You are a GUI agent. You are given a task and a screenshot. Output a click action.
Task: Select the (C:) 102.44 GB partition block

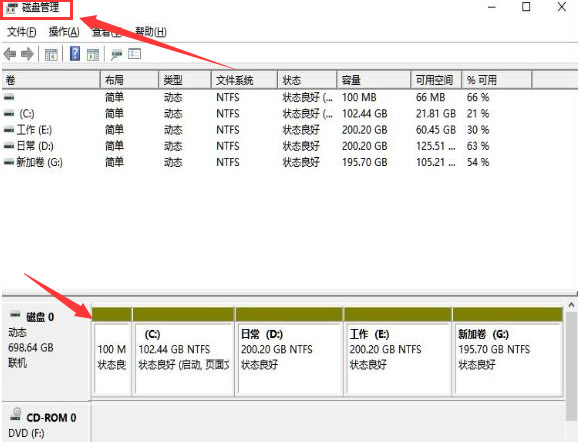click(x=183, y=352)
